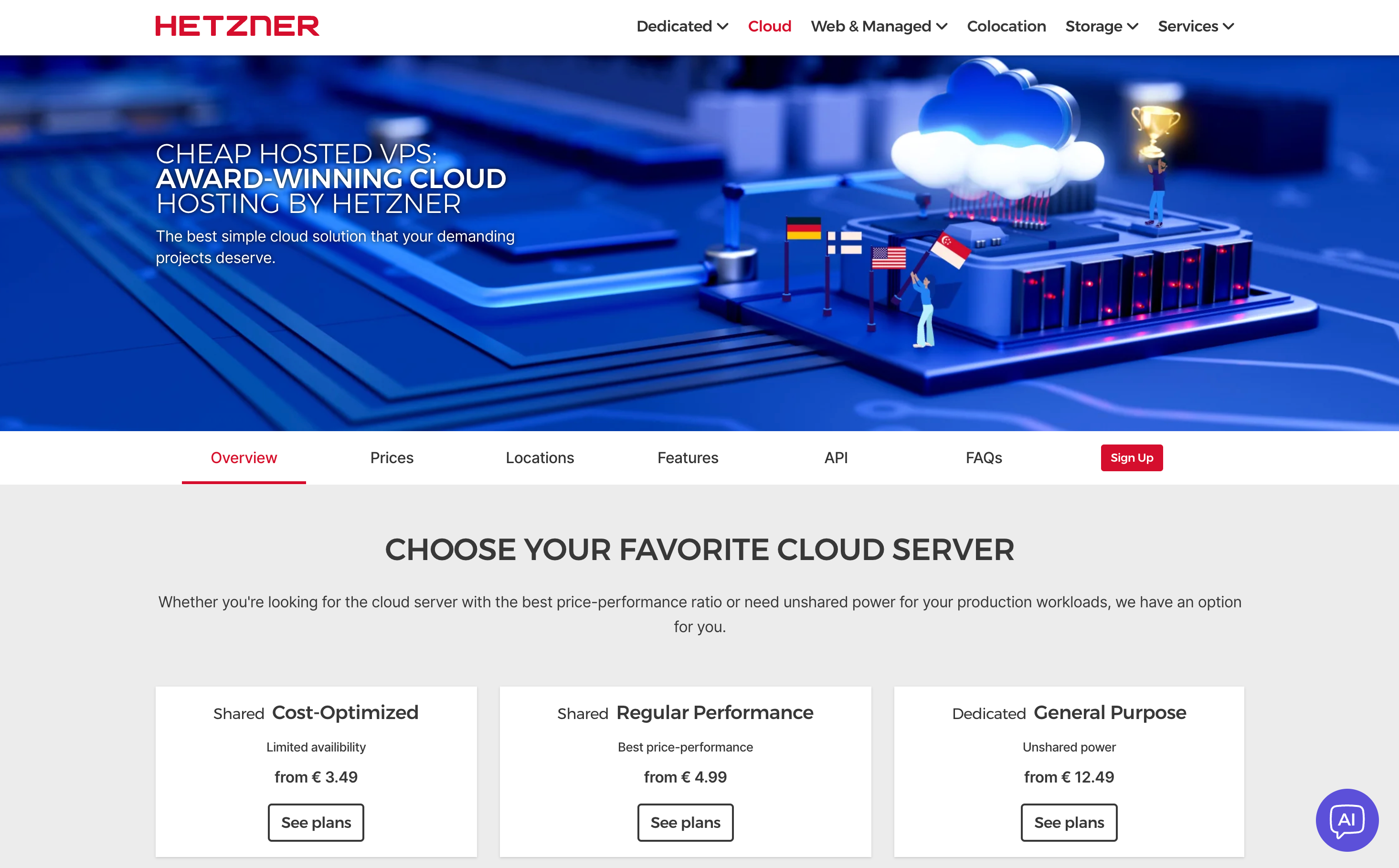Switch to the Features tab

(688, 457)
